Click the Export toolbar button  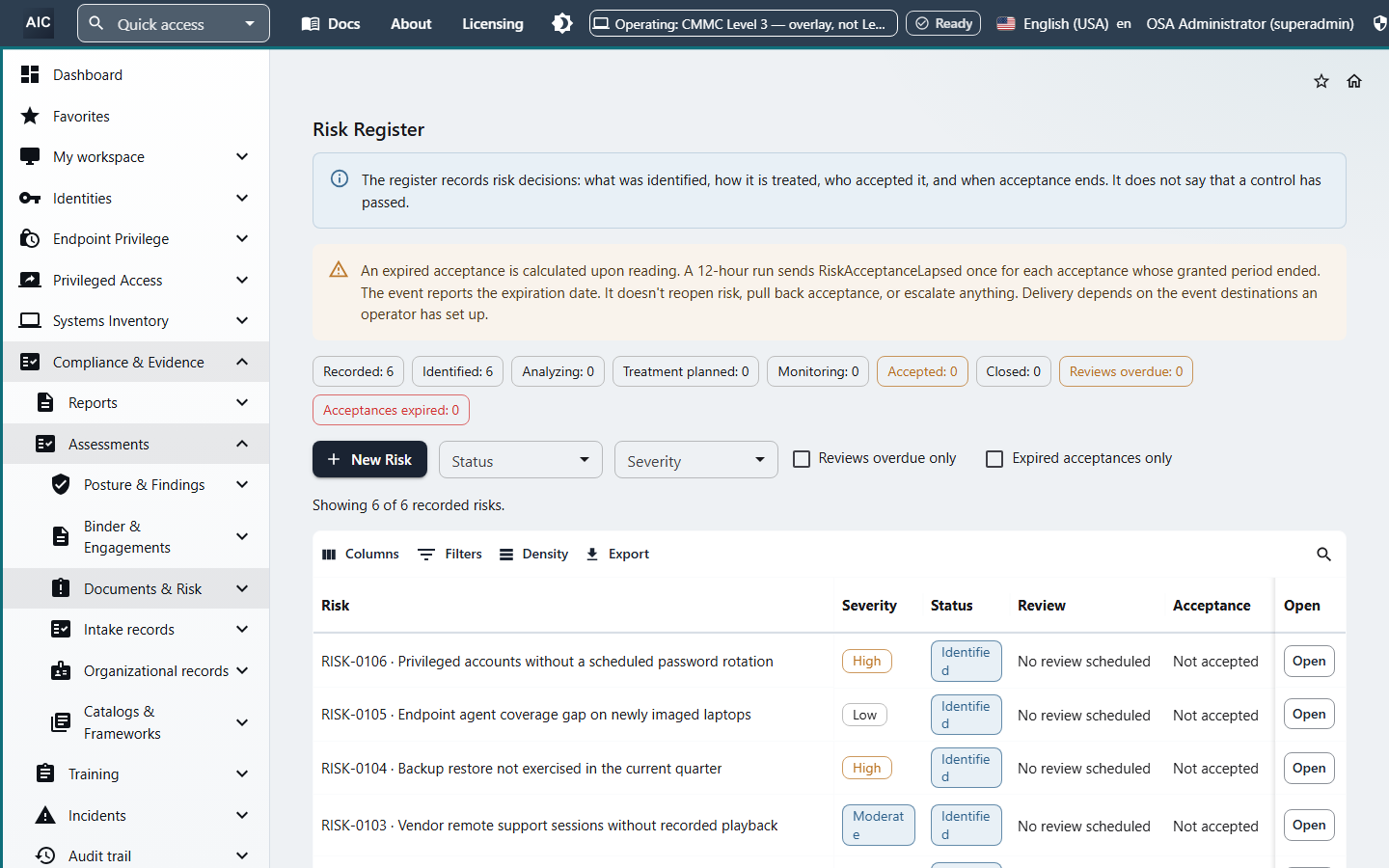(x=617, y=554)
